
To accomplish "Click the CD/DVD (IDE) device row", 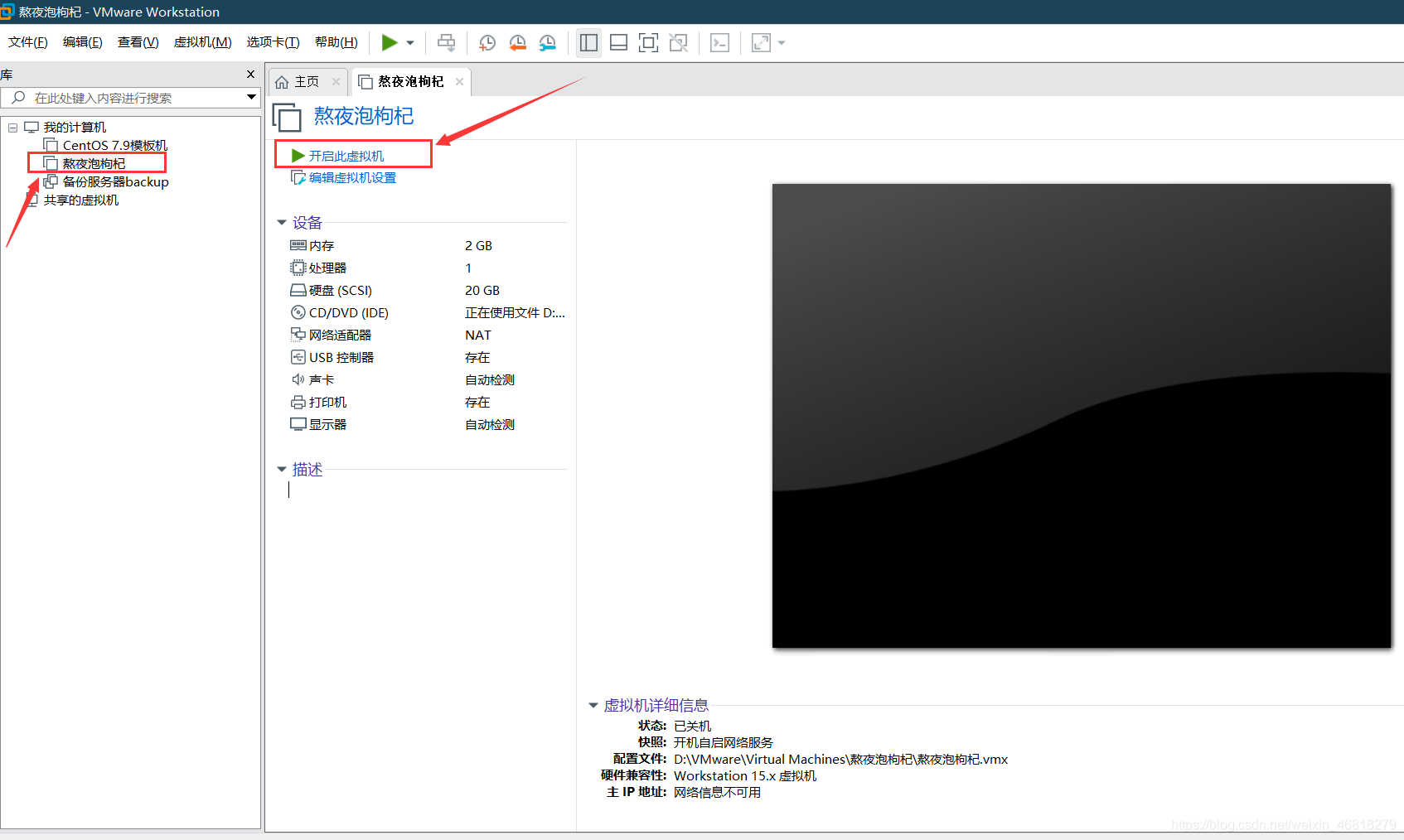I will pos(428,313).
